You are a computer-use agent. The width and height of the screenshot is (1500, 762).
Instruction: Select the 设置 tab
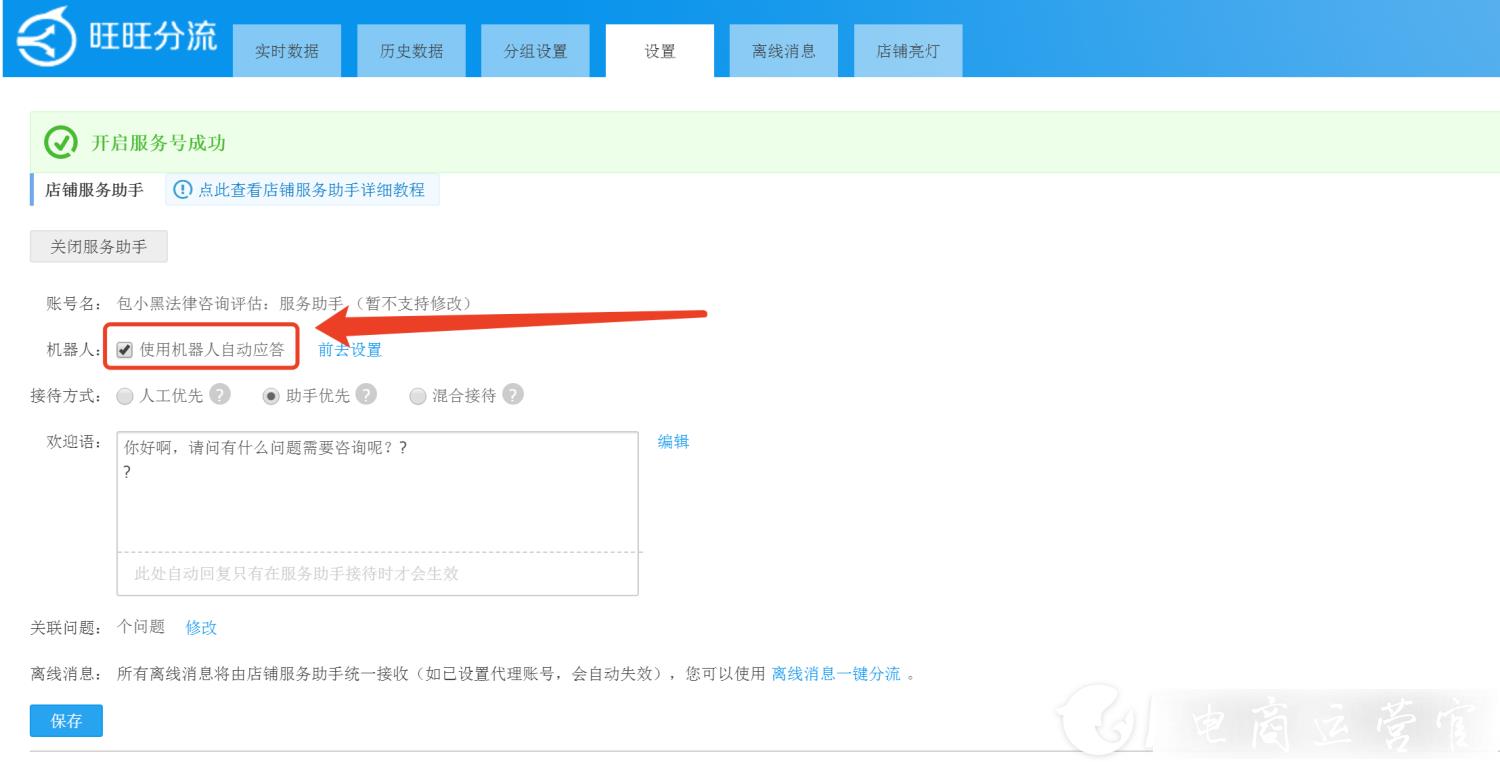[660, 51]
